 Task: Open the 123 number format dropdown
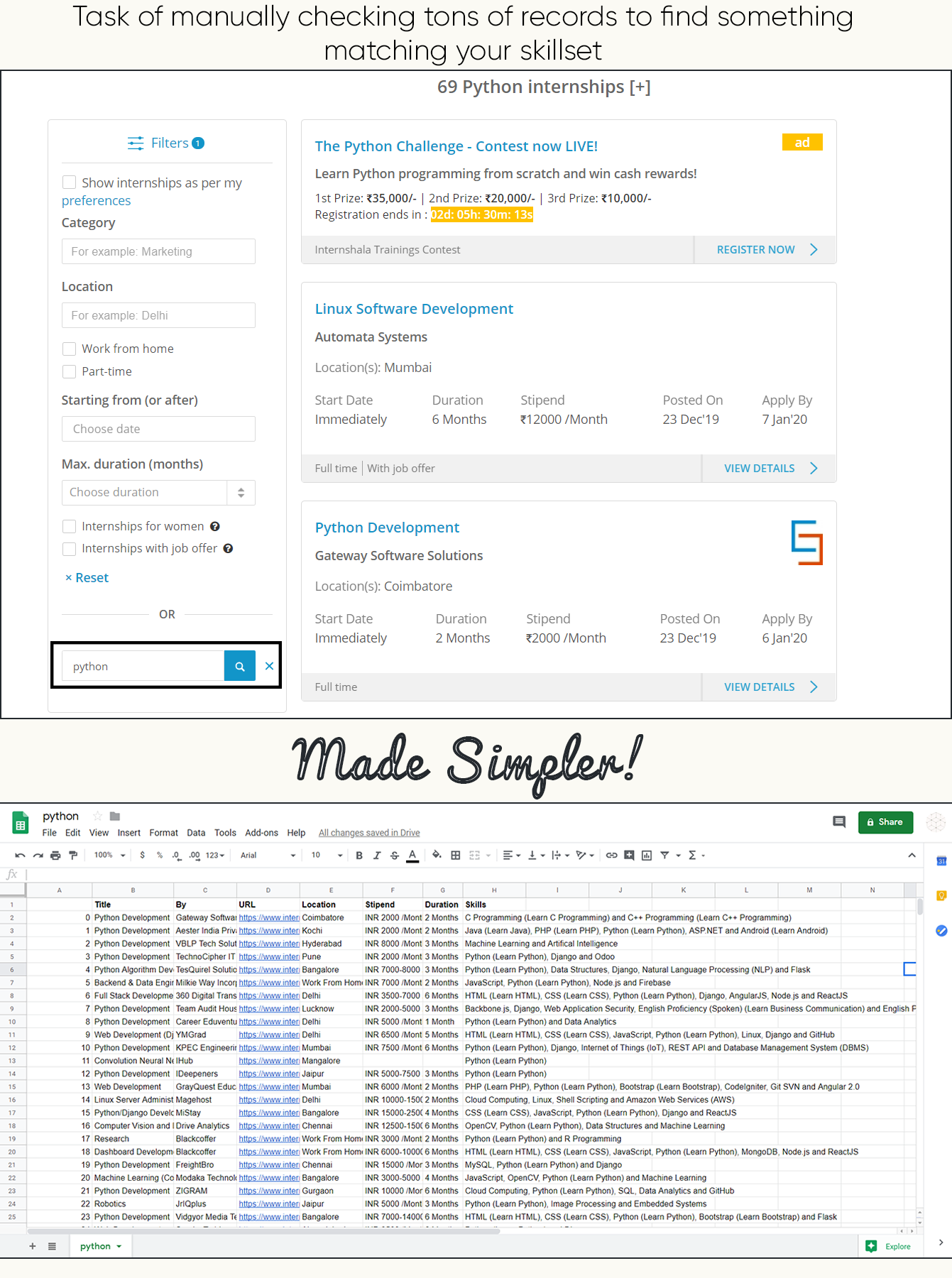tap(215, 856)
